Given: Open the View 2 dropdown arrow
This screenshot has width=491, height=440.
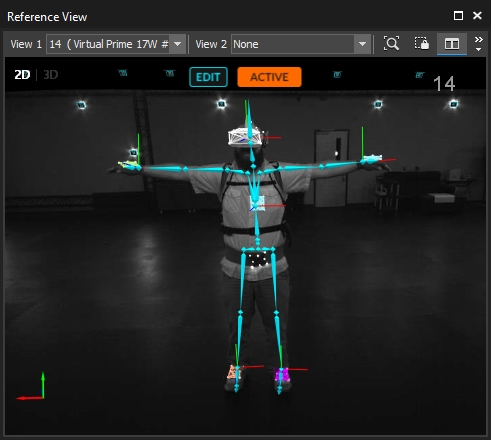Looking at the screenshot, I should [x=362, y=44].
